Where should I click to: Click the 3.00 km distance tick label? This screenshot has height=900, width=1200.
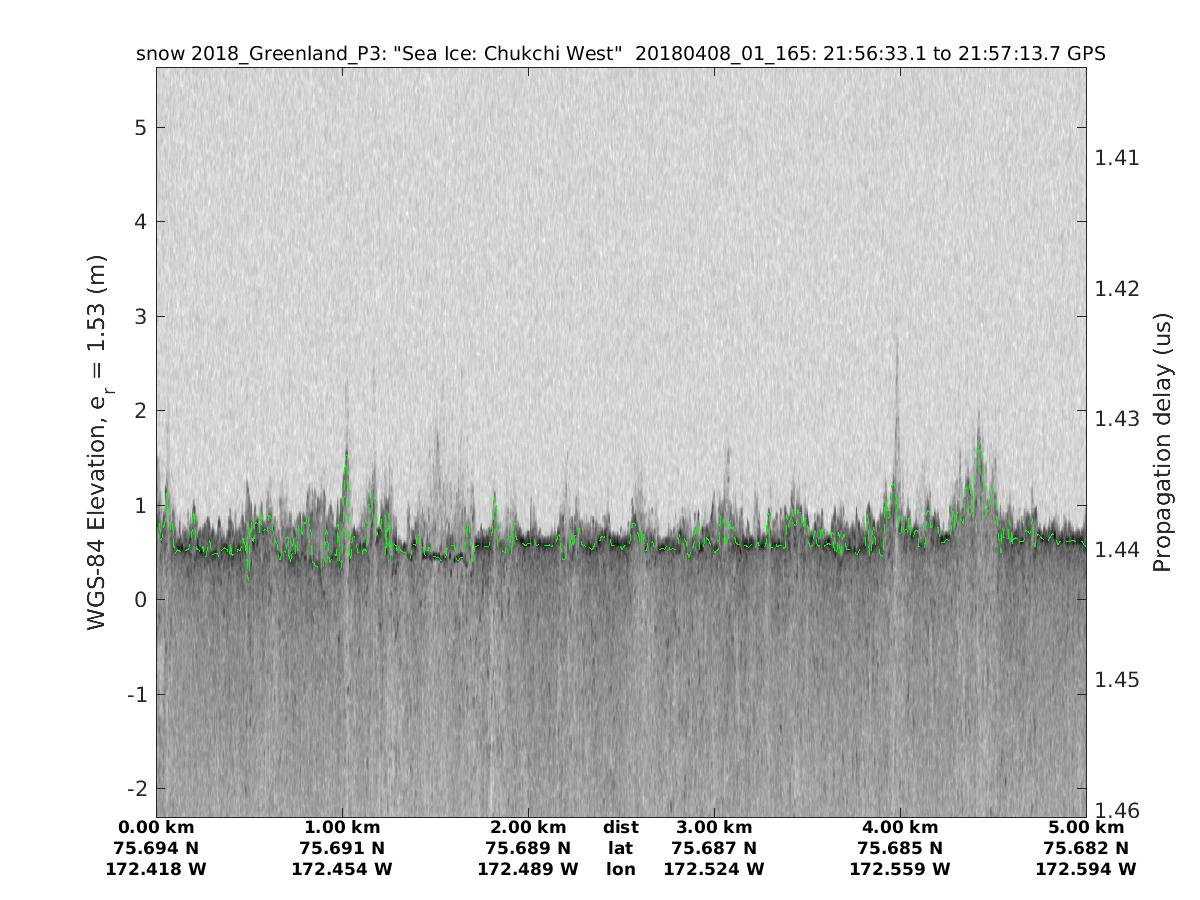coord(714,827)
